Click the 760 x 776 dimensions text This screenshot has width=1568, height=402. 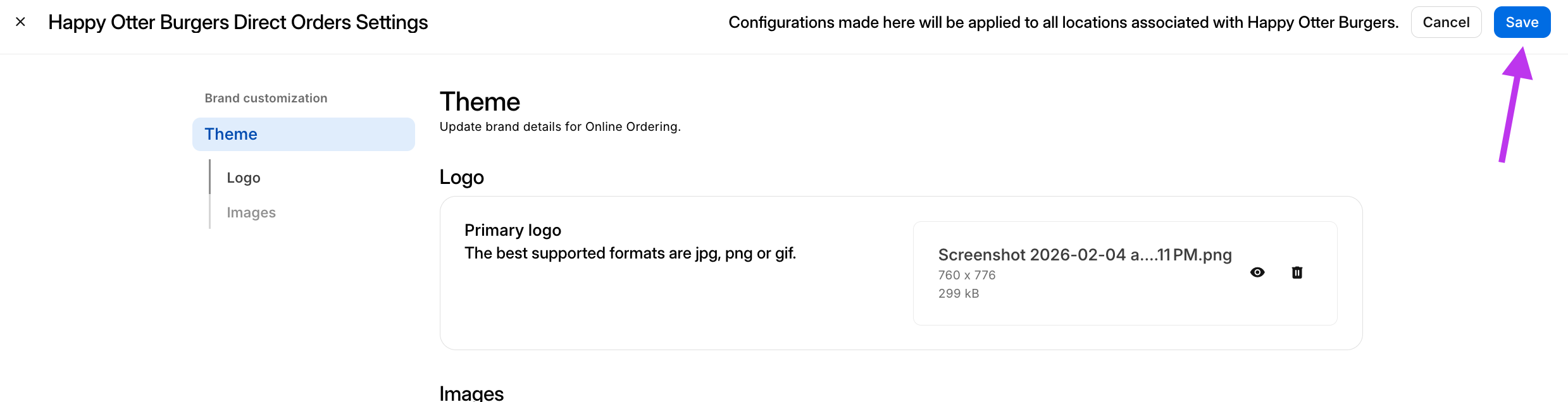[x=966, y=275]
